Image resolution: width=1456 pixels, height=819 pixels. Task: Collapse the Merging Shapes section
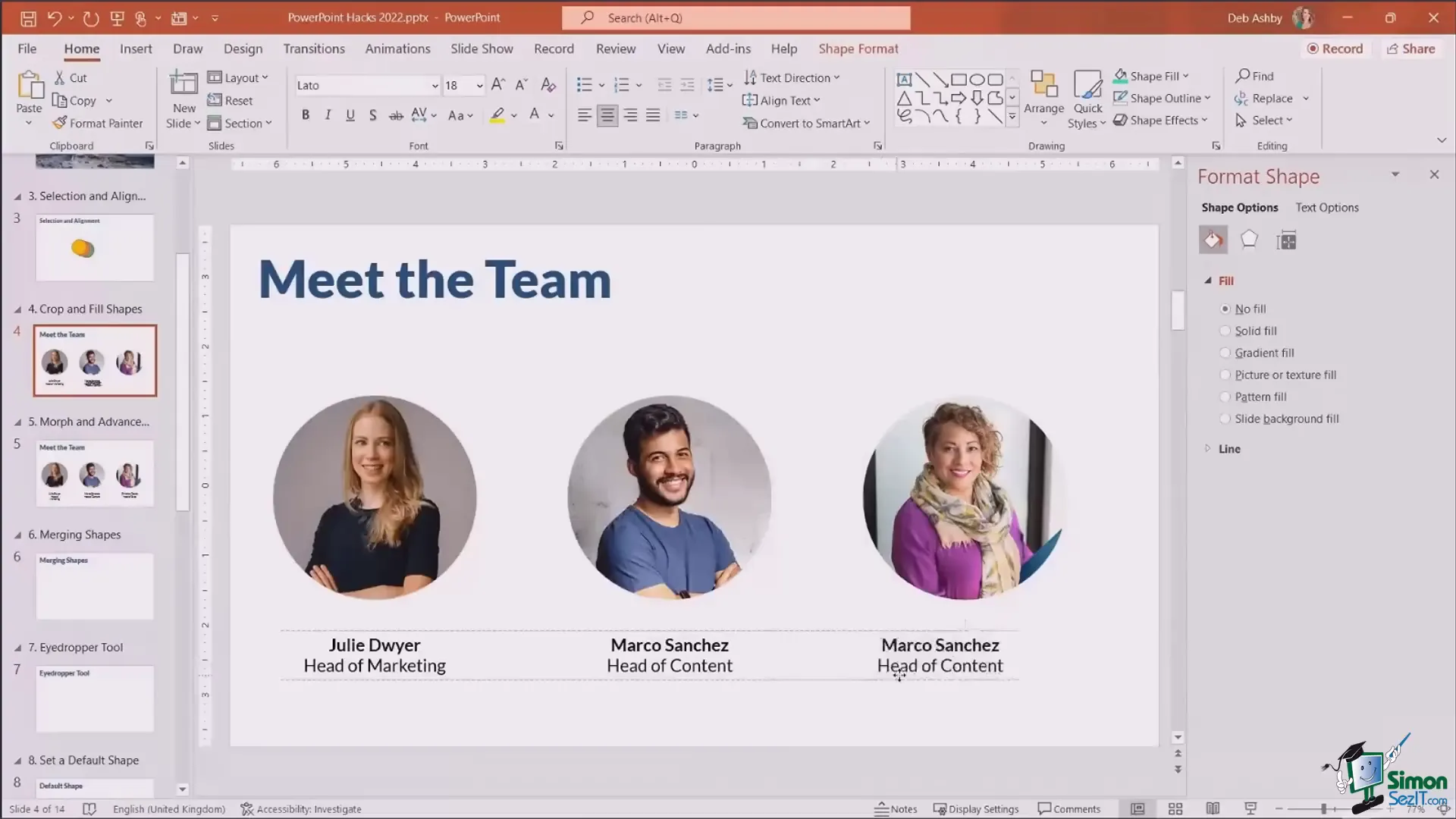click(x=17, y=535)
